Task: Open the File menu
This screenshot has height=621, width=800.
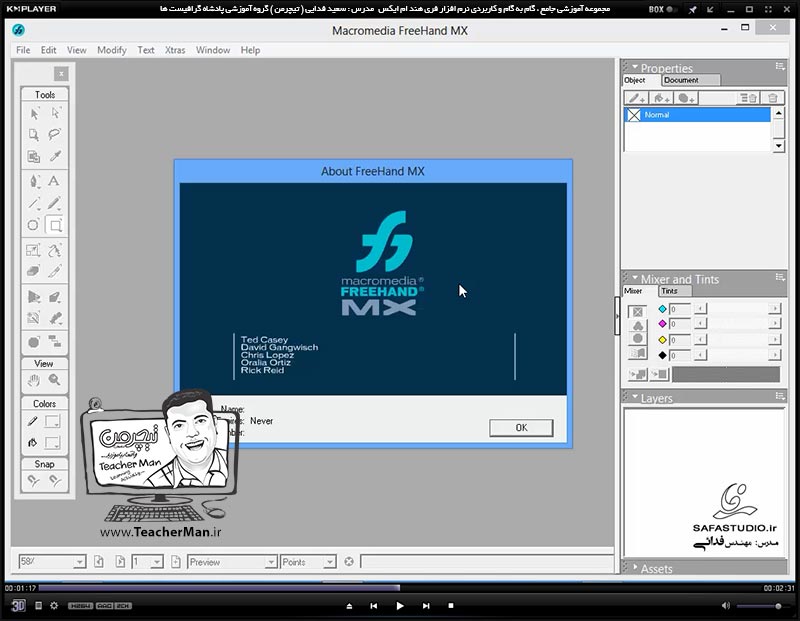Action: tap(23, 50)
